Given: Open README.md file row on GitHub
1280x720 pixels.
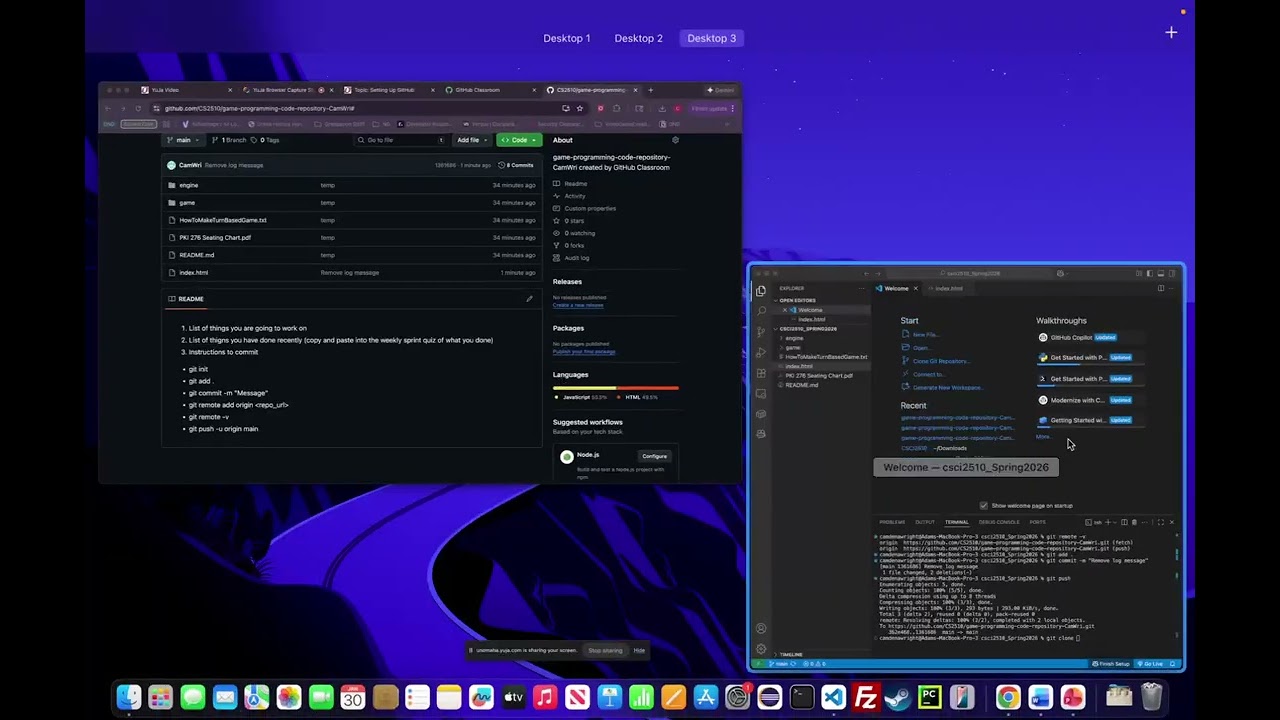Looking at the screenshot, I should (x=351, y=255).
